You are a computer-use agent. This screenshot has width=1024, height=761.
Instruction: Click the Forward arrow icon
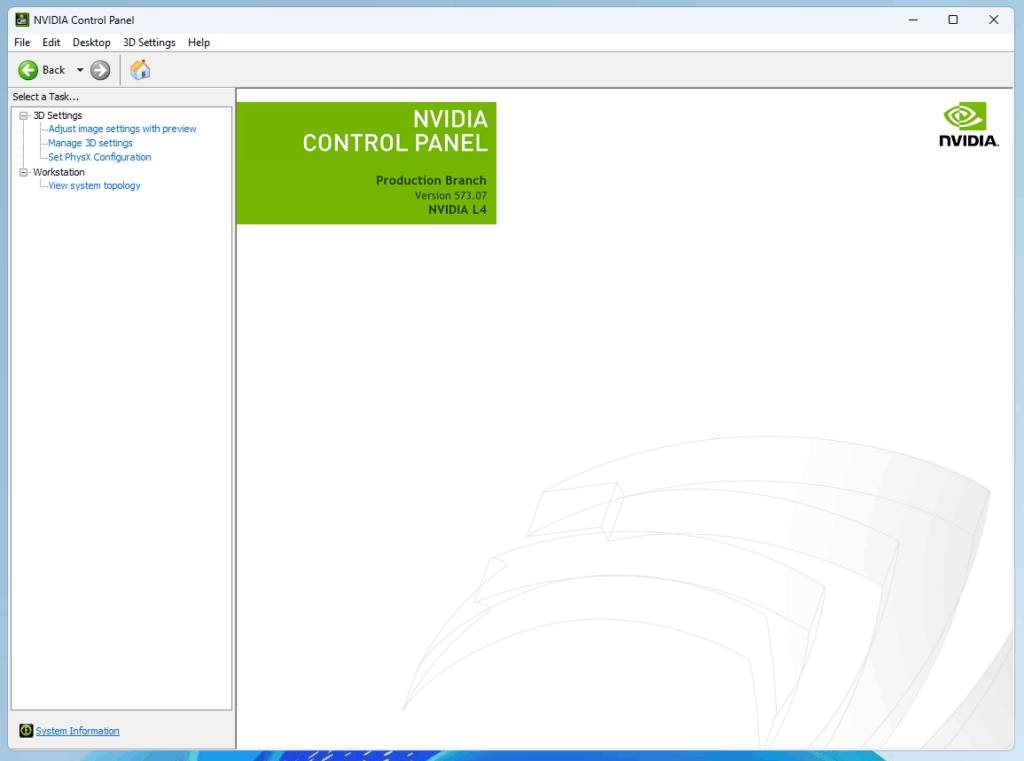[x=100, y=70]
